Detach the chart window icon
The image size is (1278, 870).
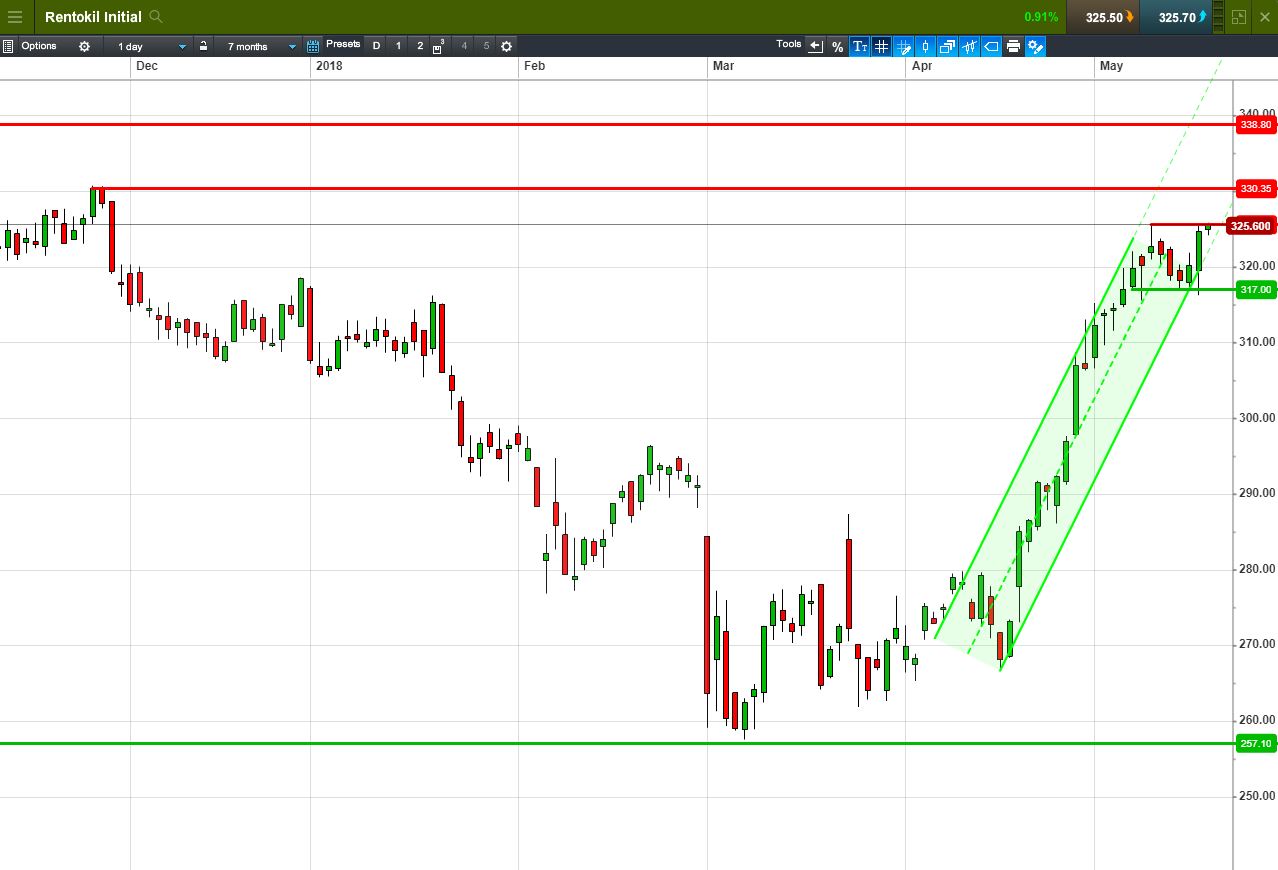(x=1240, y=17)
